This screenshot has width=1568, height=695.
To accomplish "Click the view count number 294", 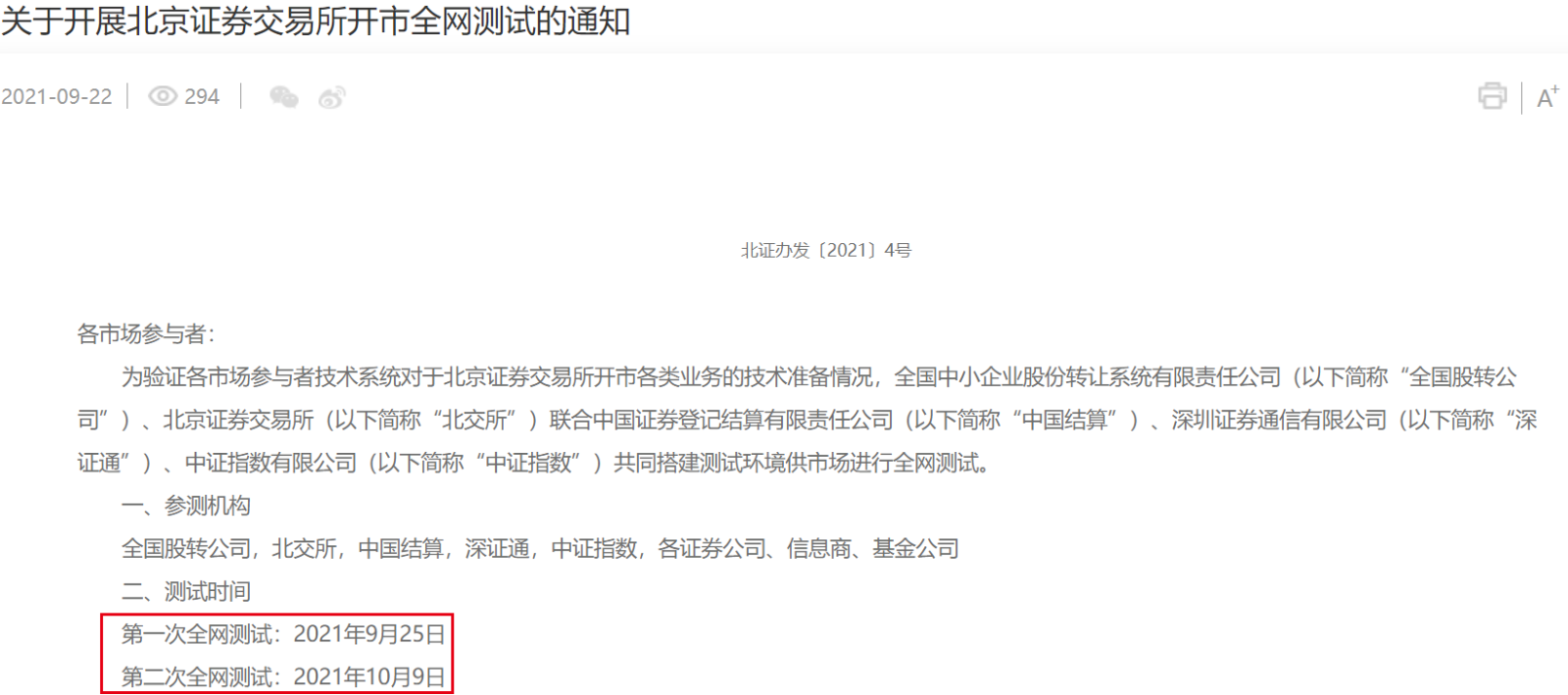I will pos(202,96).
